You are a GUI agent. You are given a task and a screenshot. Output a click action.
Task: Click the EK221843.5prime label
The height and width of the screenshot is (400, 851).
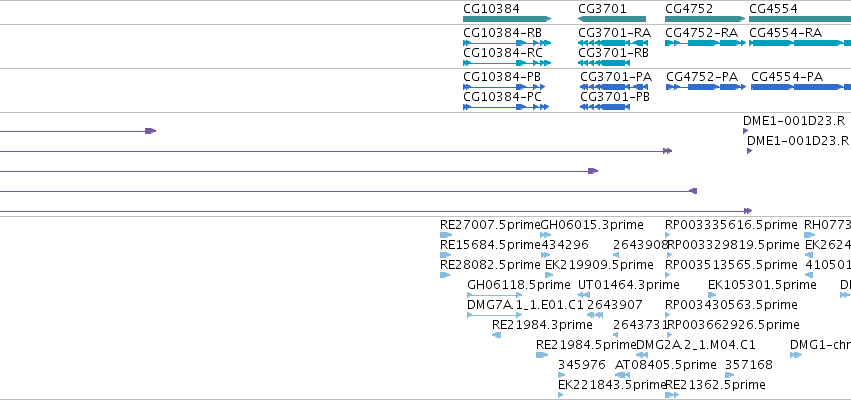click(612, 385)
